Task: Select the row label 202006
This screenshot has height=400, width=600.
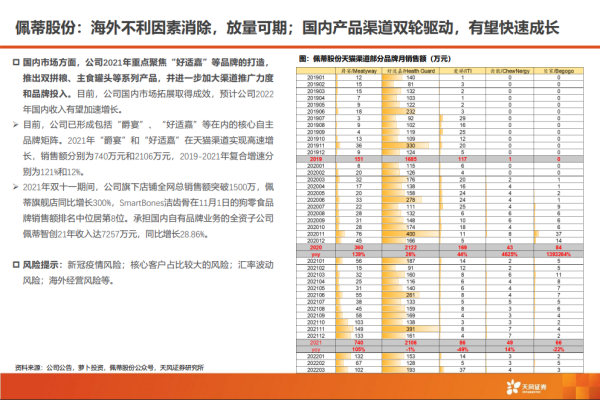Action: tap(316, 200)
